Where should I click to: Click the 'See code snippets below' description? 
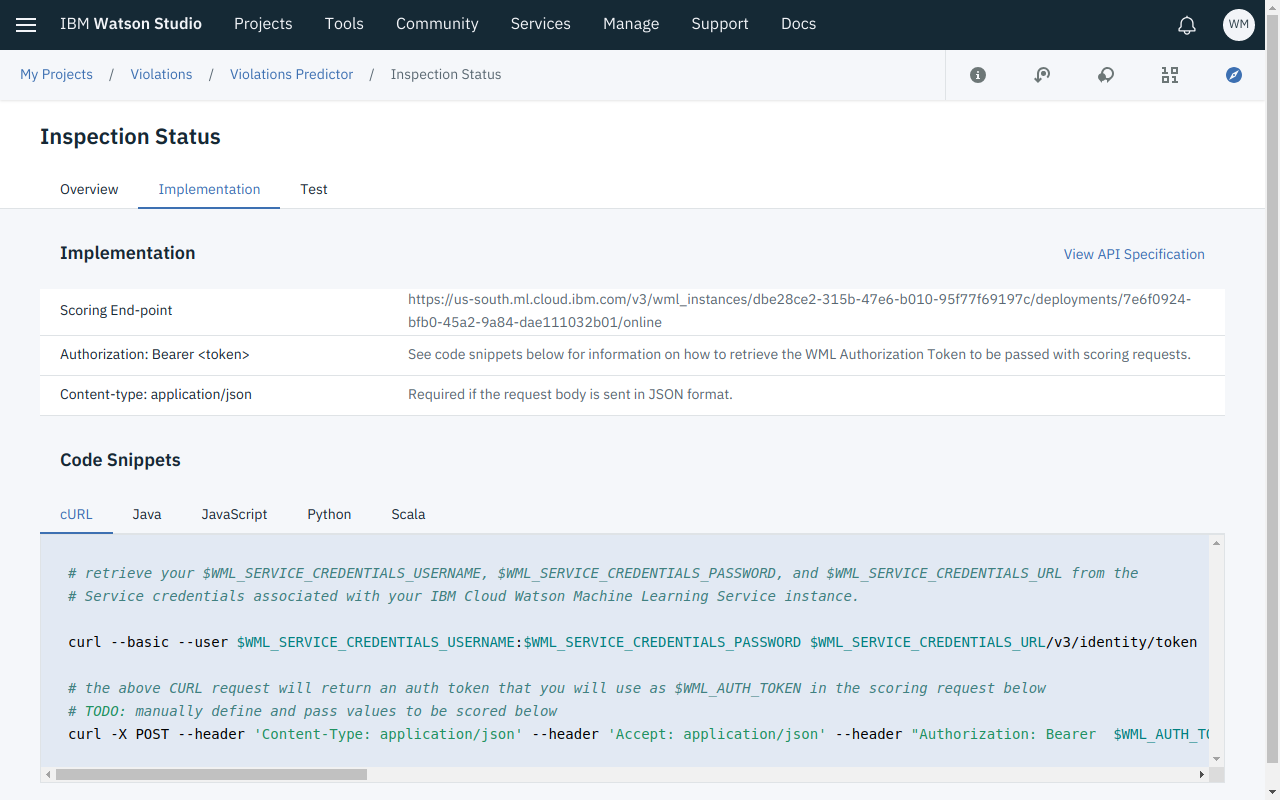tap(799, 354)
